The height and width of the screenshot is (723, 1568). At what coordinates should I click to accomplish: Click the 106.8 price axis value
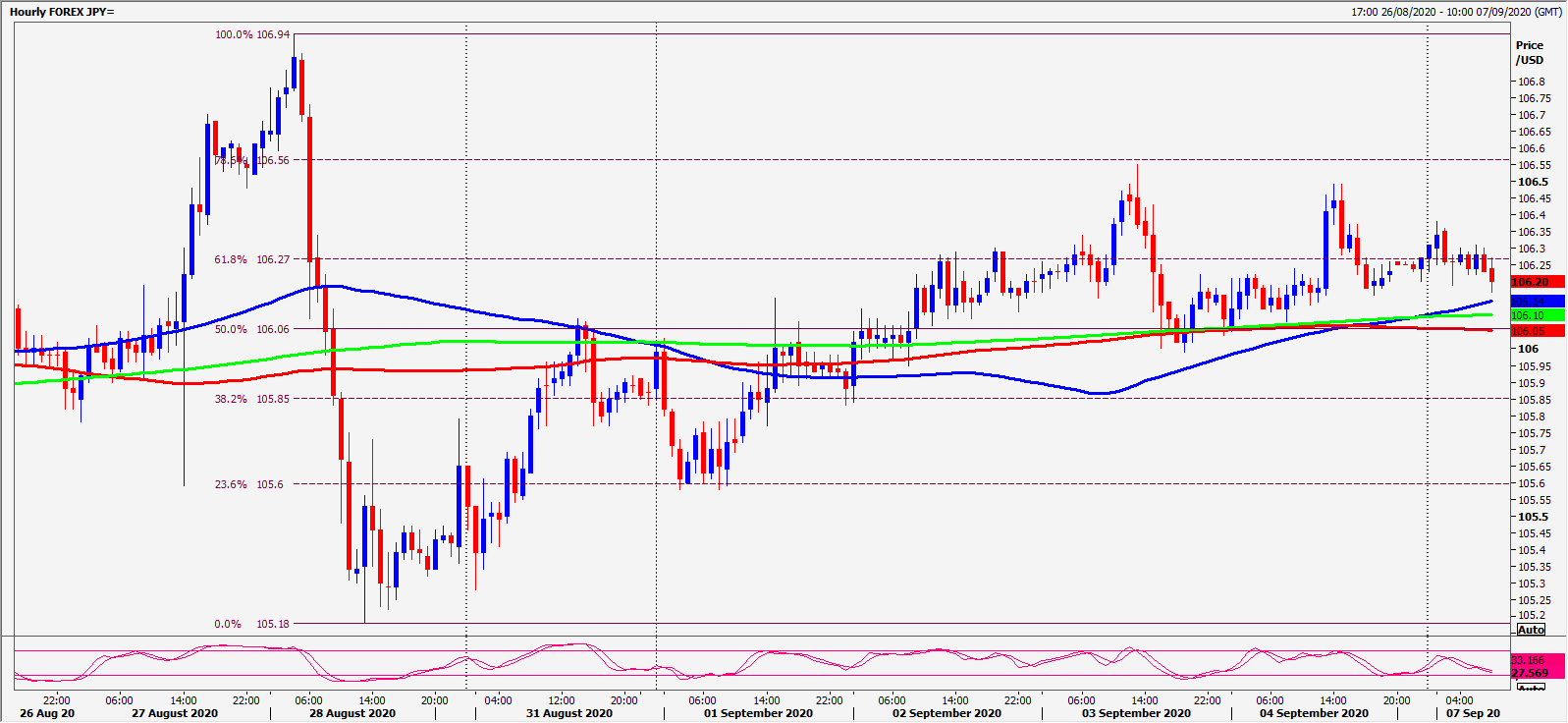pyautogui.click(x=1532, y=82)
